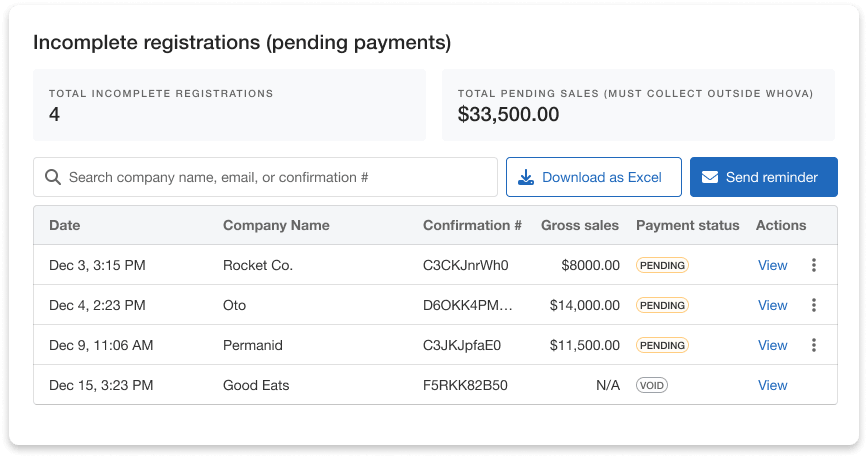
Task: Click View link for Rocket Co.
Action: pyautogui.click(x=772, y=265)
